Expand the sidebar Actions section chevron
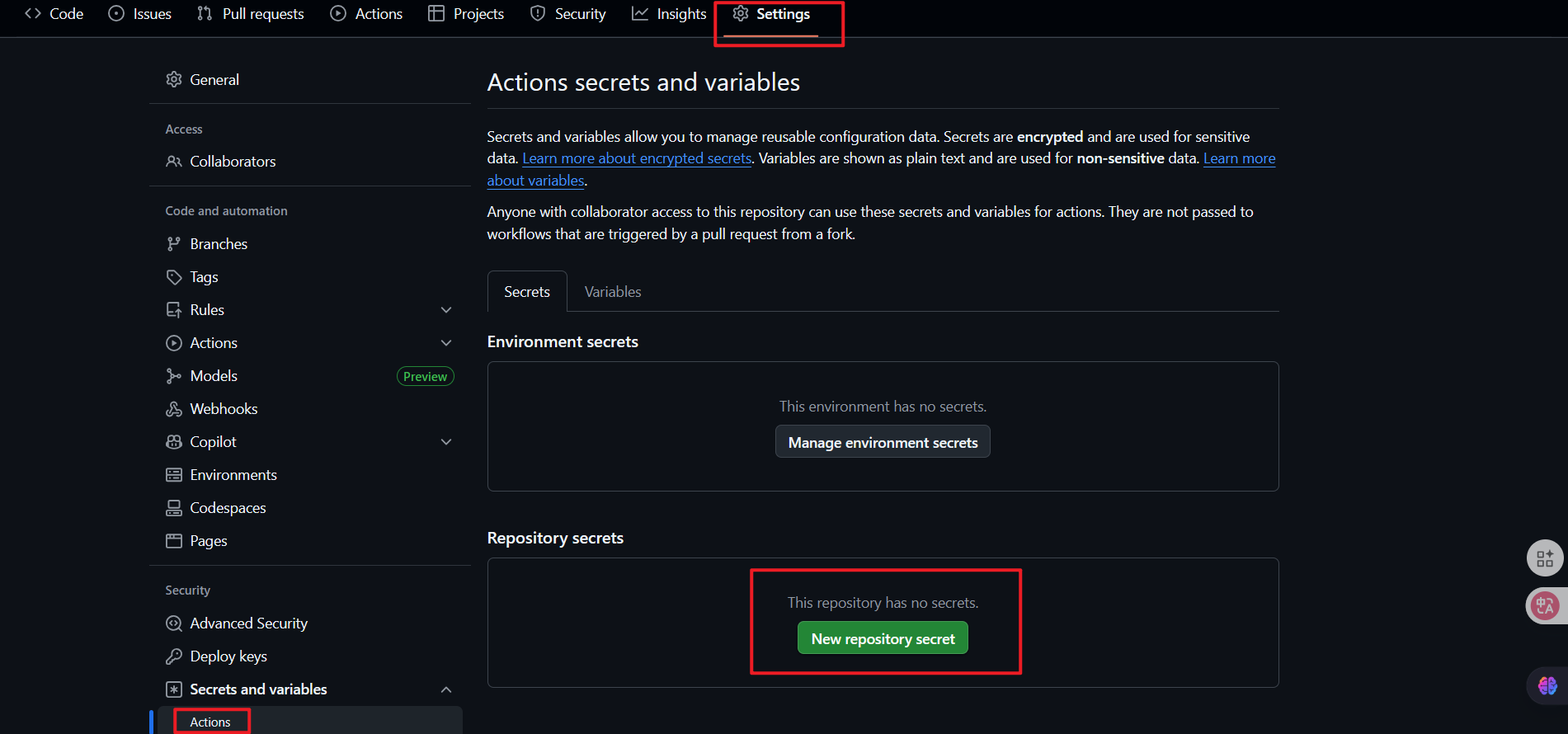This screenshot has height=734, width=1568. [446, 343]
